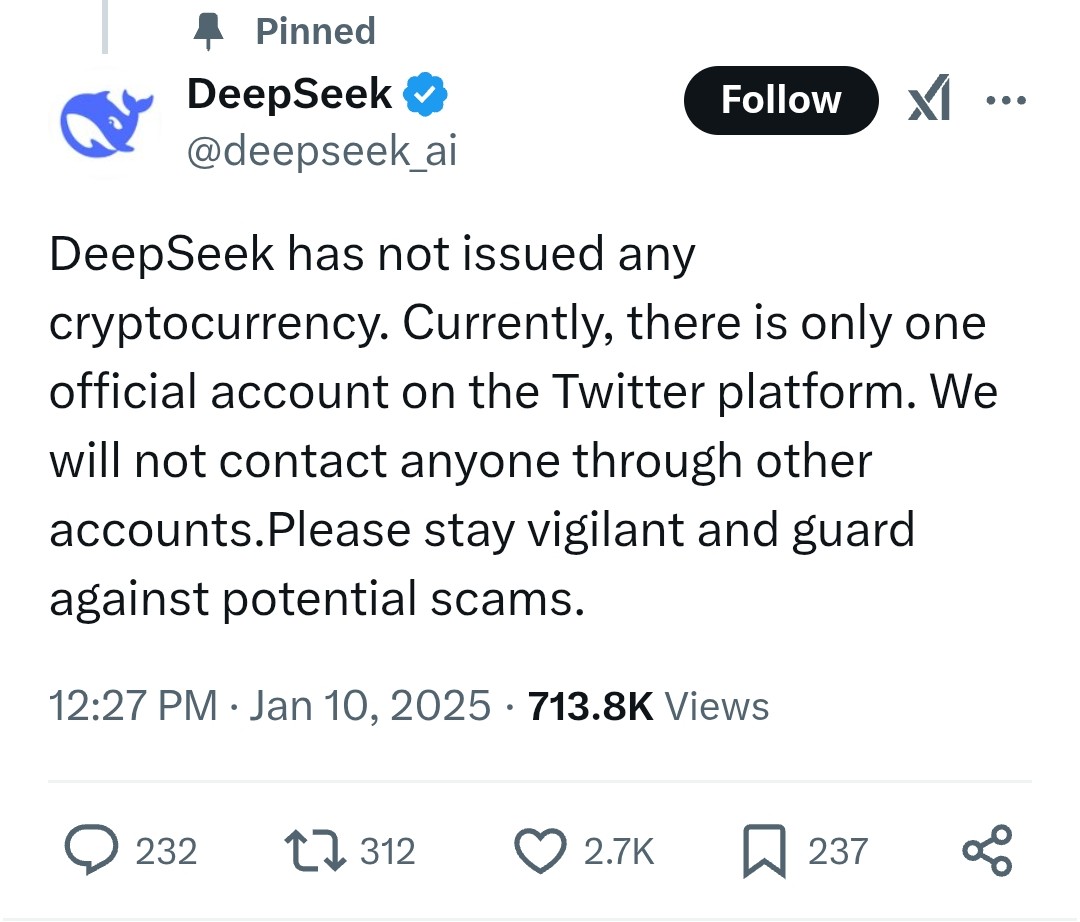
Task: Click the share icon
Action: pos(987,850)
